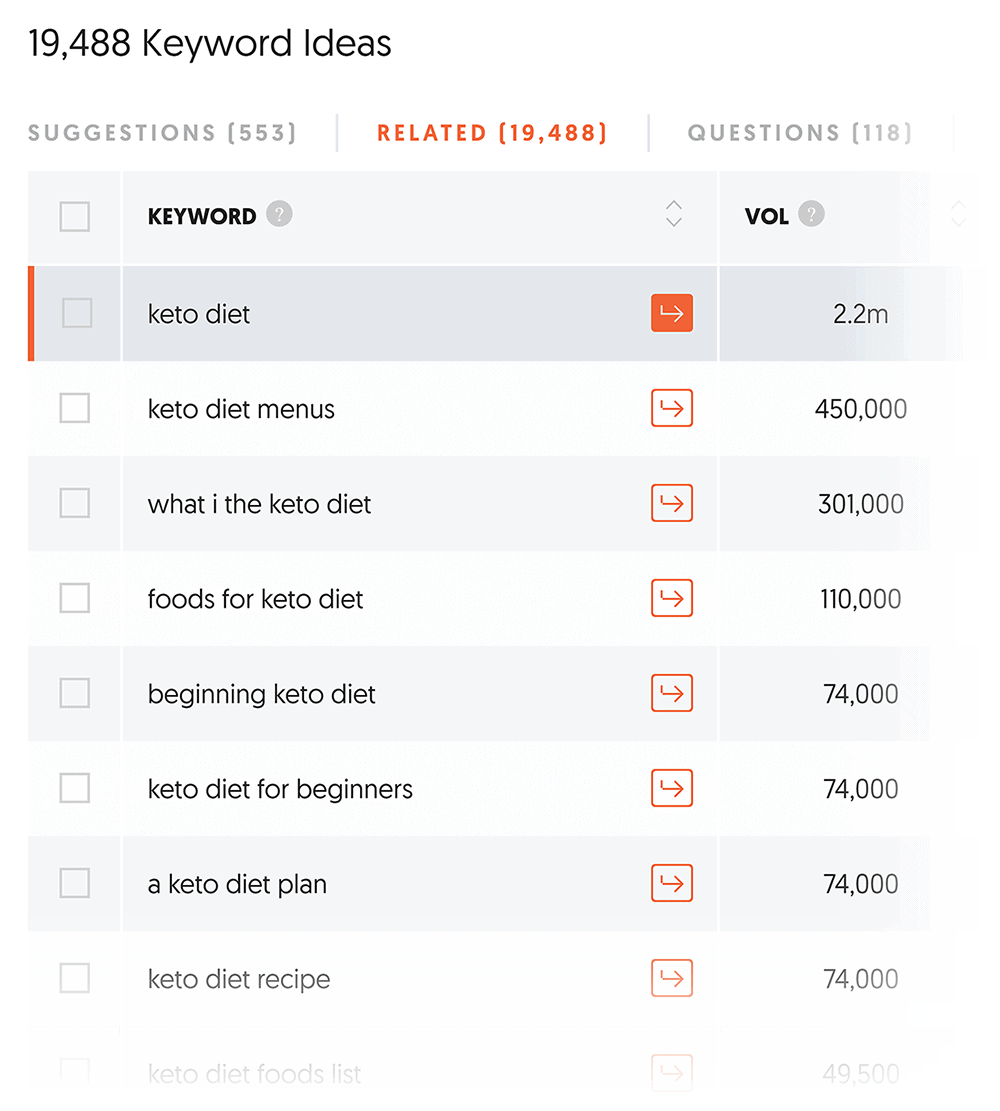Click the arrow icon for 'beginning keto diet'
This screenshot has width=1000, height=1111.
tap(671, 693)
